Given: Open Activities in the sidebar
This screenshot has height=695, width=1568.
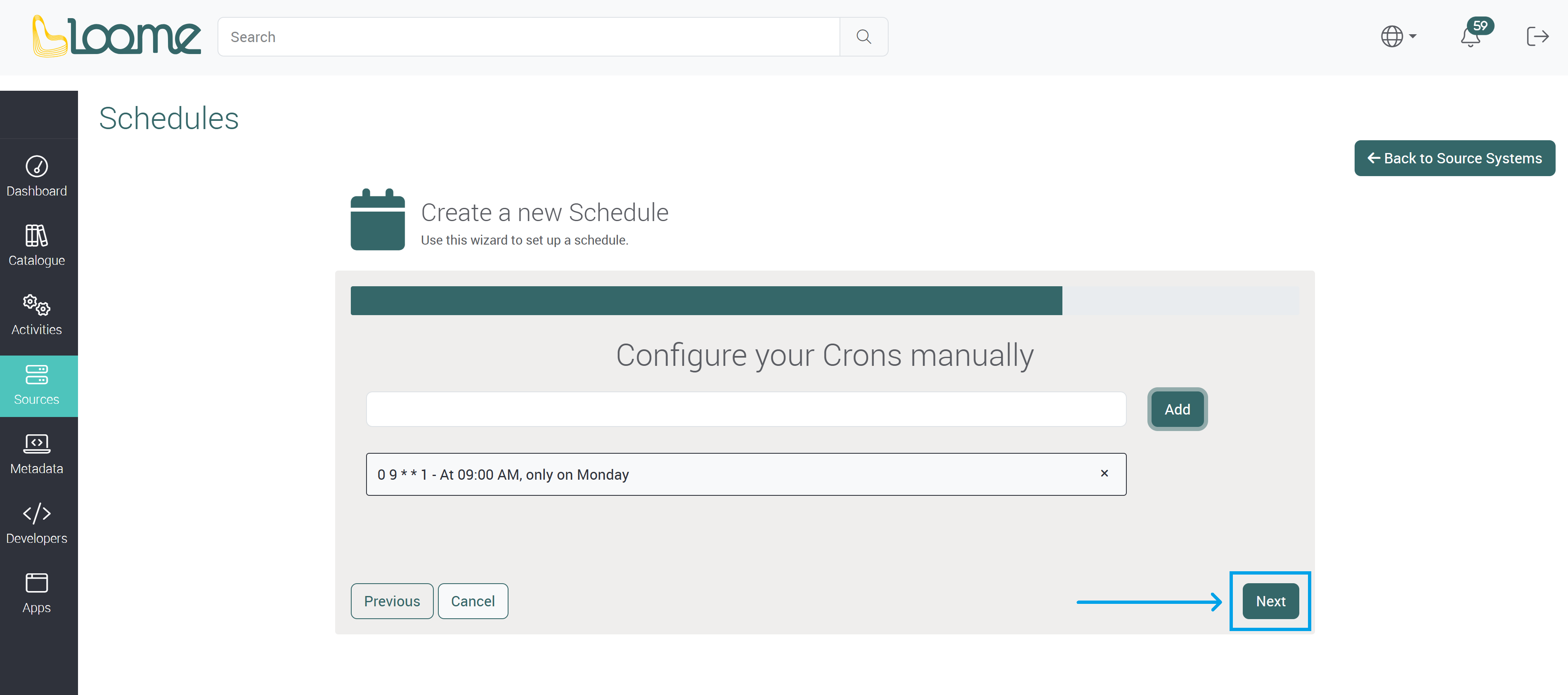Looking at the screenshot, I should [37, 315].
